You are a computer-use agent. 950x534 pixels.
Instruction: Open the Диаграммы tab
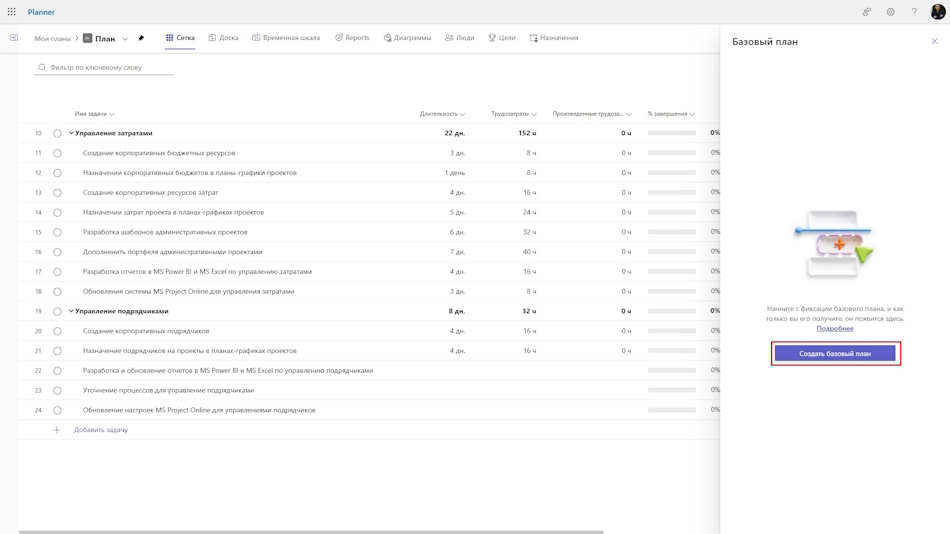click(x=407, y=38)
